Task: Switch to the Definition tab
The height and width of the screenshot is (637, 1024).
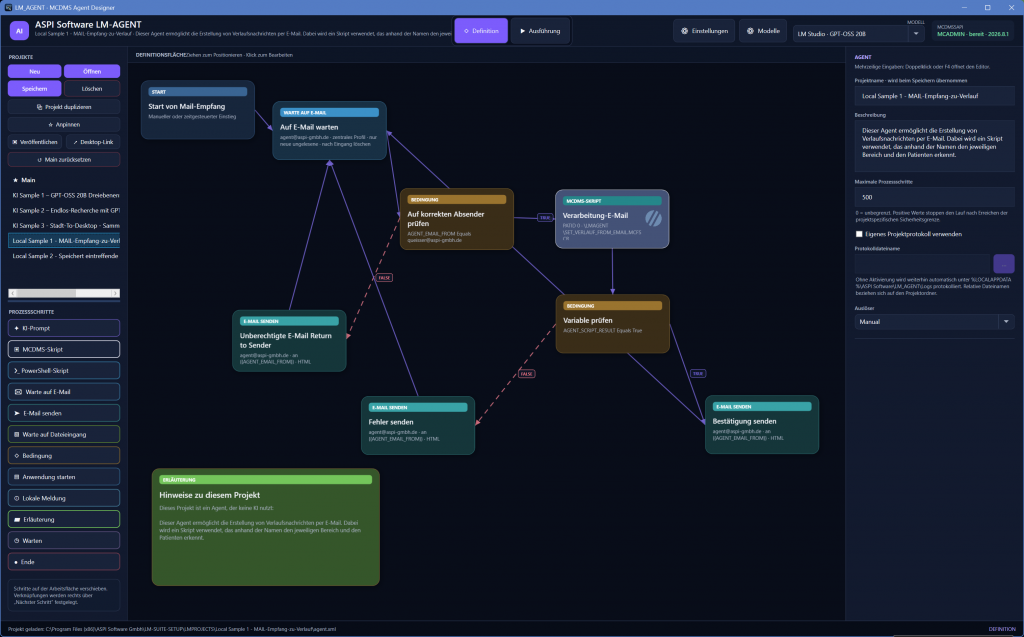Action: click(x=481, y=31)
